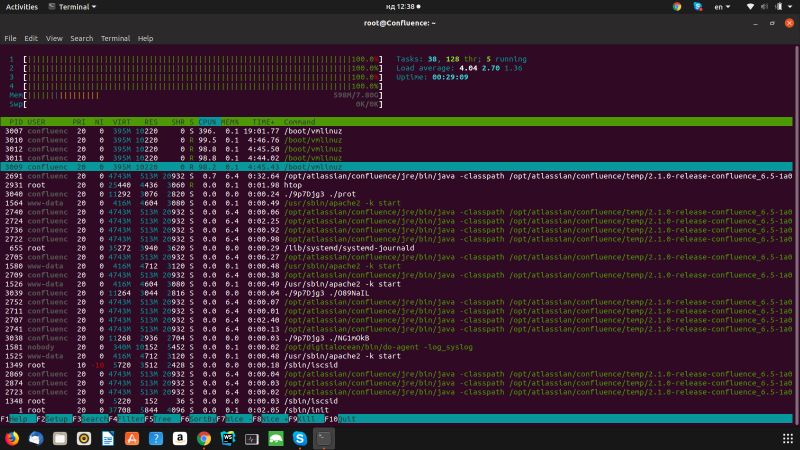Open WebStorm from the dock
Viewport: 800px width, 450px height.
pyautogui.click(x=228, y=438)
